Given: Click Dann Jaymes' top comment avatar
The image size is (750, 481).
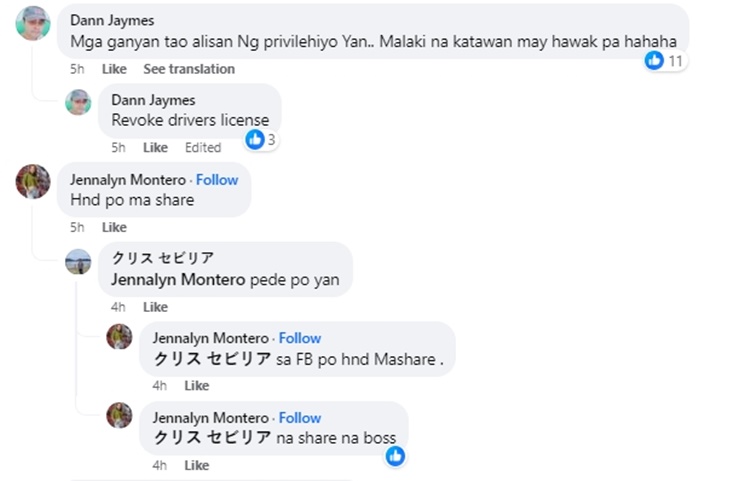Looking at the screenshot, I should pos(33,22).
